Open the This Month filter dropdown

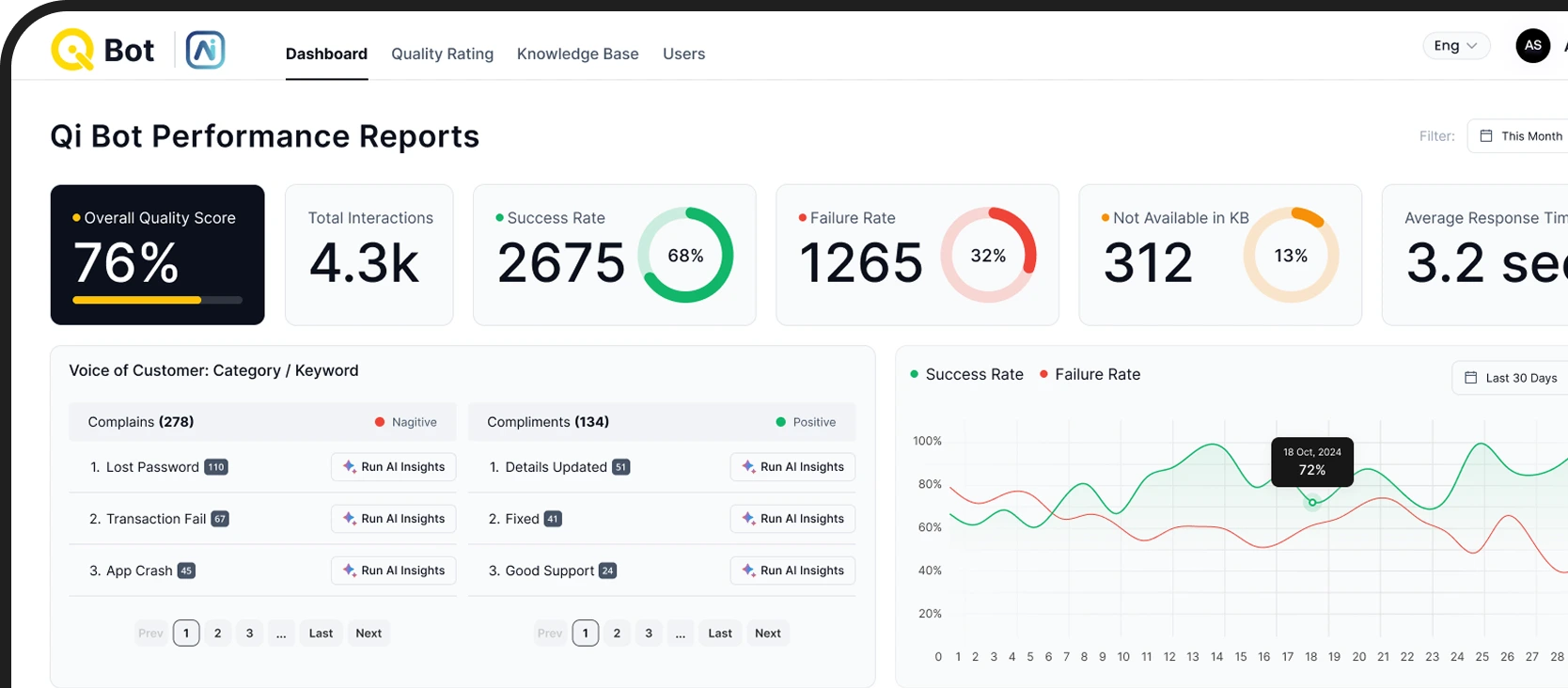click(1523, 136)
